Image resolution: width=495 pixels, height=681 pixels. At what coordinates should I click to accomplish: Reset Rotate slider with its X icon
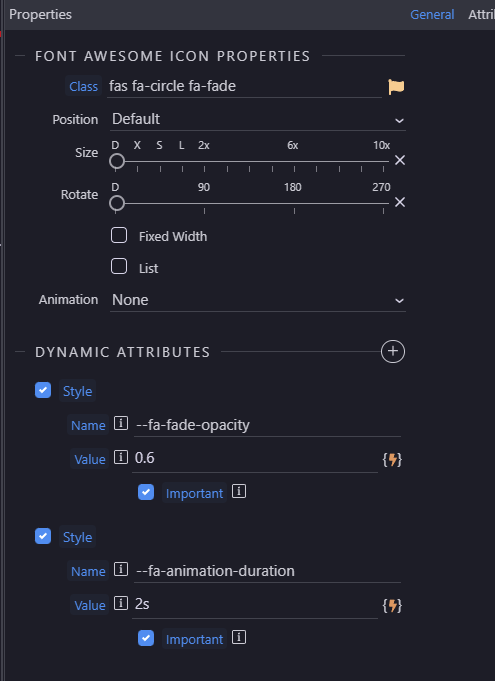click(x=400, y=202)
